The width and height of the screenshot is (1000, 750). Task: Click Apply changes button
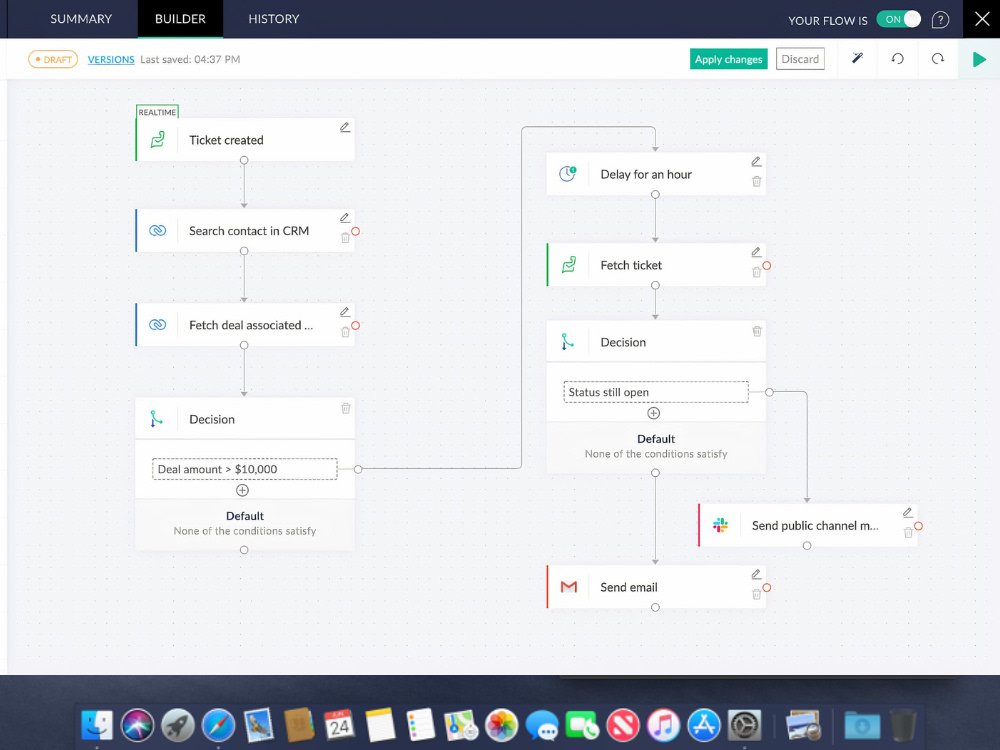(728, 59)
